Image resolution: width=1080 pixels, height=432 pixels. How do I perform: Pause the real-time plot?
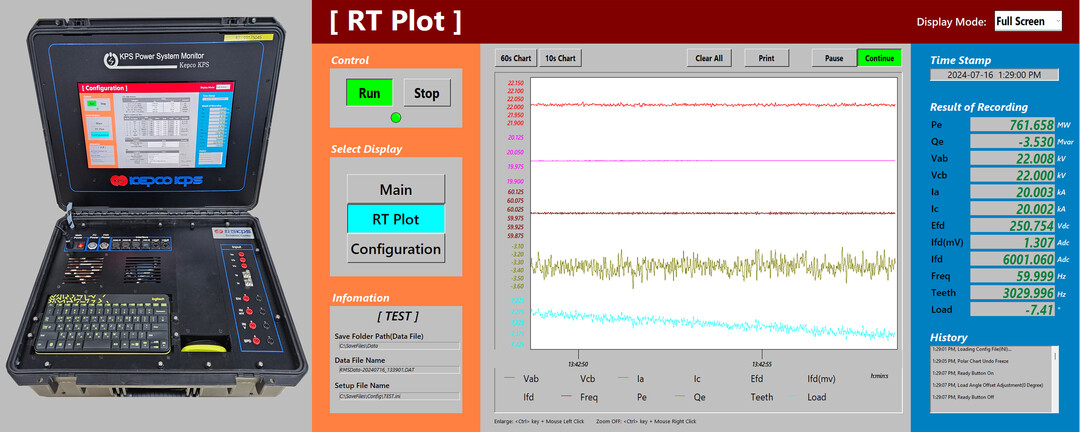click(833, 58)
